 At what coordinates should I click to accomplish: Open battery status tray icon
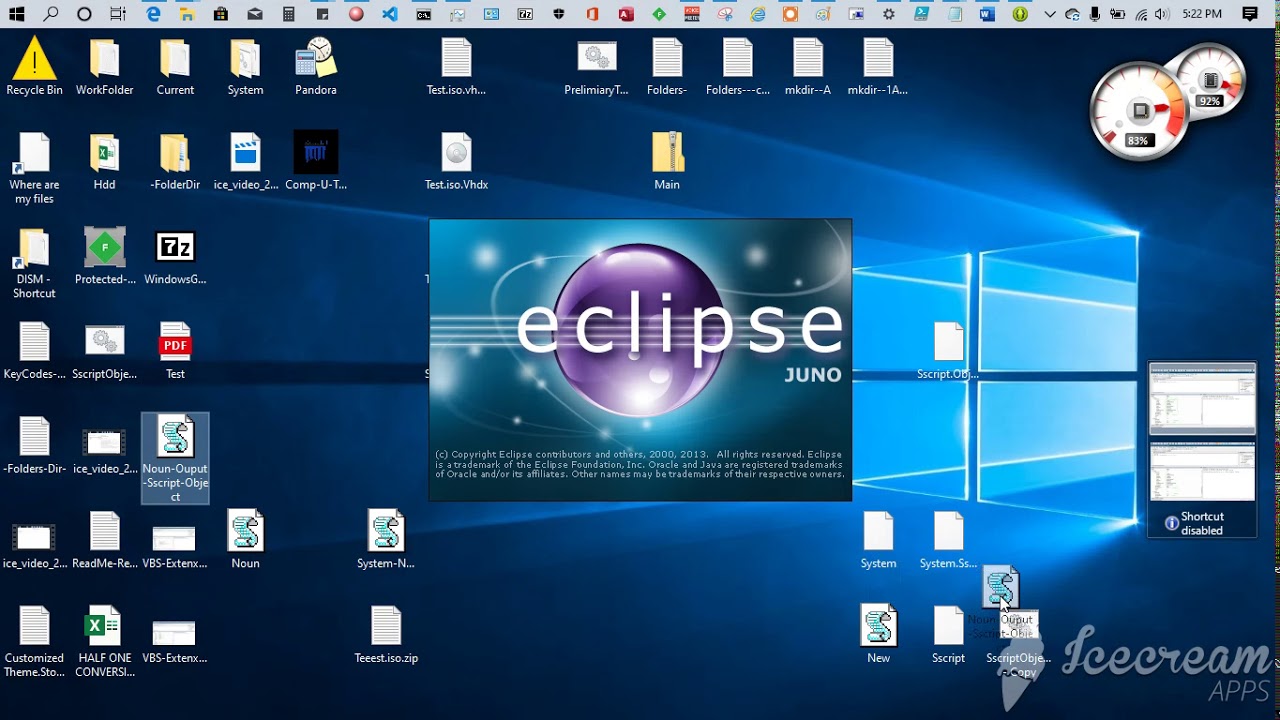point(1117,14)
